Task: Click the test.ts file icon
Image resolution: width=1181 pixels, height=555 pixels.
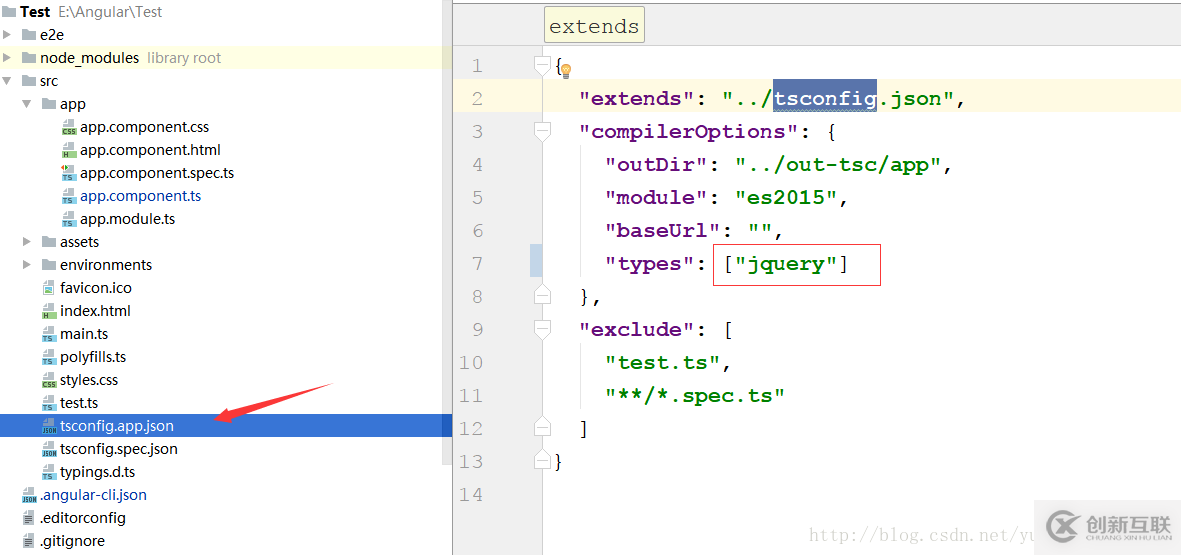Action: 49,403
